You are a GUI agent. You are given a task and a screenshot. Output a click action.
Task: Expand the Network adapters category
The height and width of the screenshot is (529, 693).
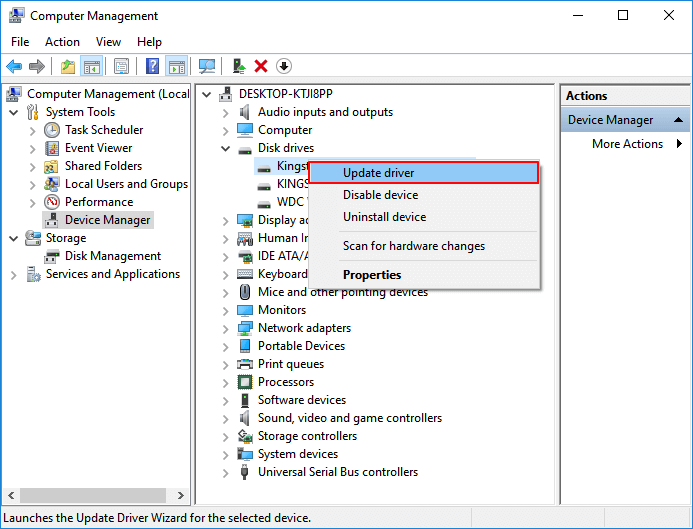point(225,328)
